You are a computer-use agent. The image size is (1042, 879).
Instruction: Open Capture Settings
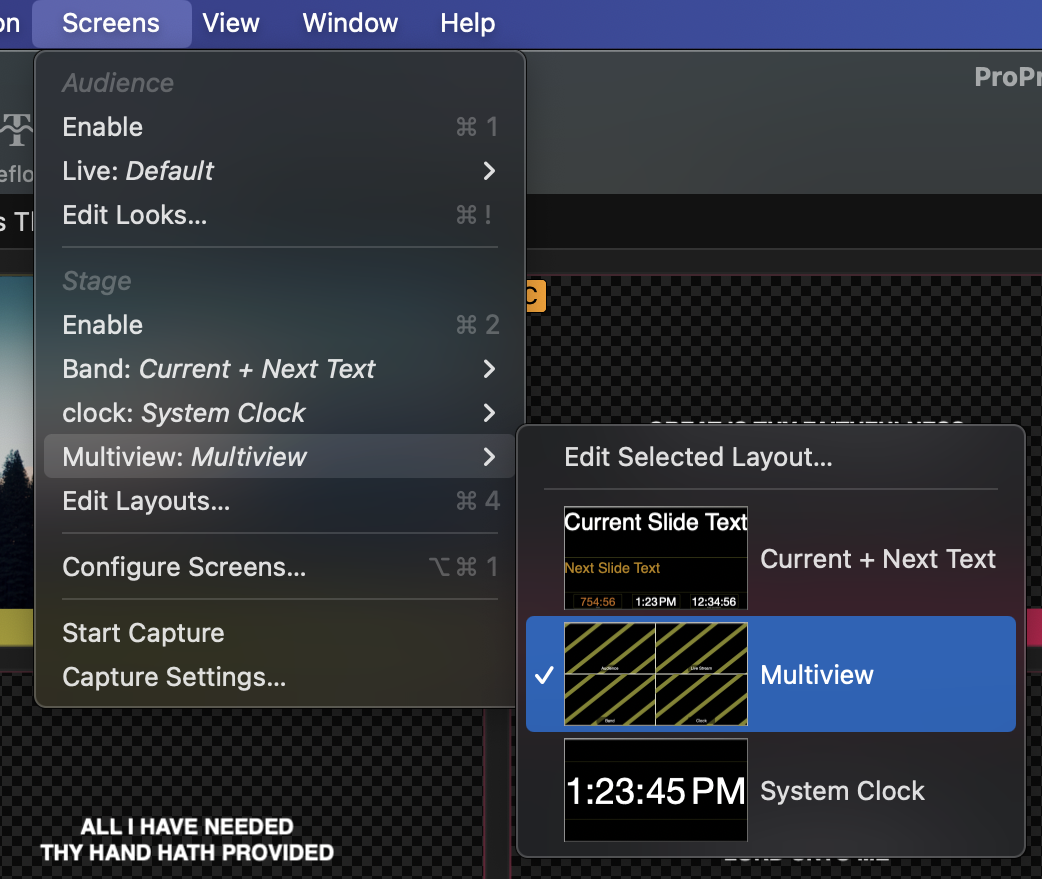174,677
